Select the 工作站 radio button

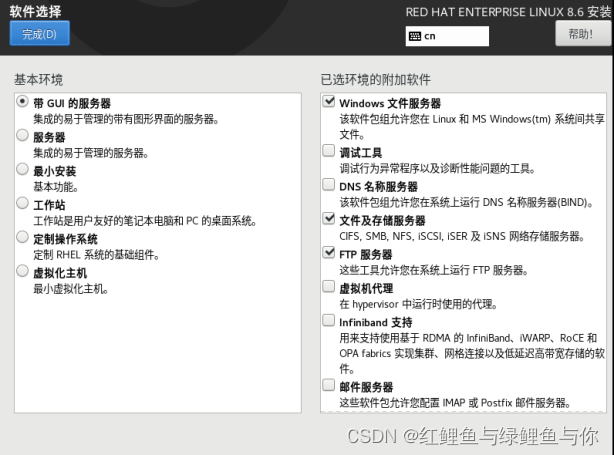22,203
